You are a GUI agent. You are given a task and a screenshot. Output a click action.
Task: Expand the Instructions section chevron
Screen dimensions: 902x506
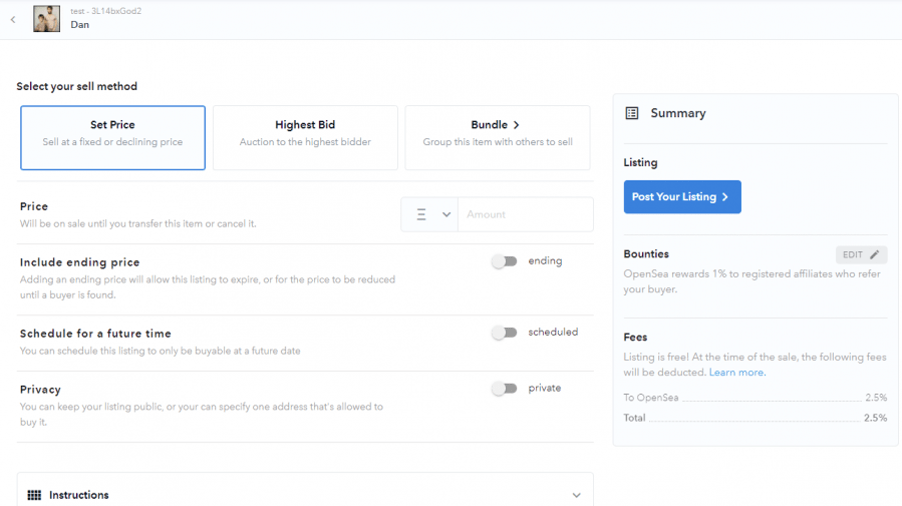coord(576,495)
